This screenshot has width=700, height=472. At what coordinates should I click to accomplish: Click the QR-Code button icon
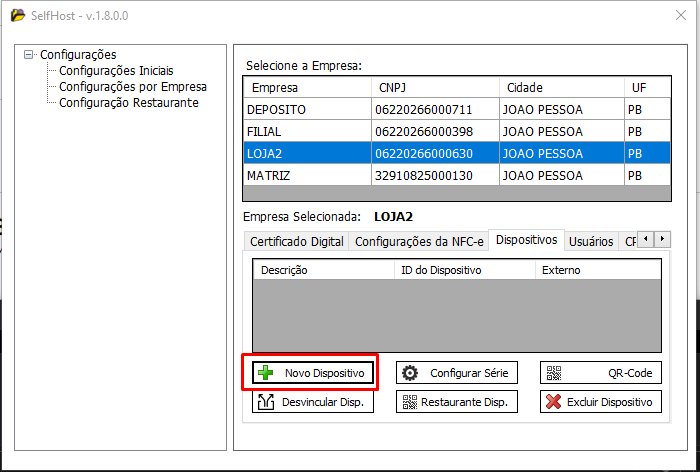click(x=554, y=373)
